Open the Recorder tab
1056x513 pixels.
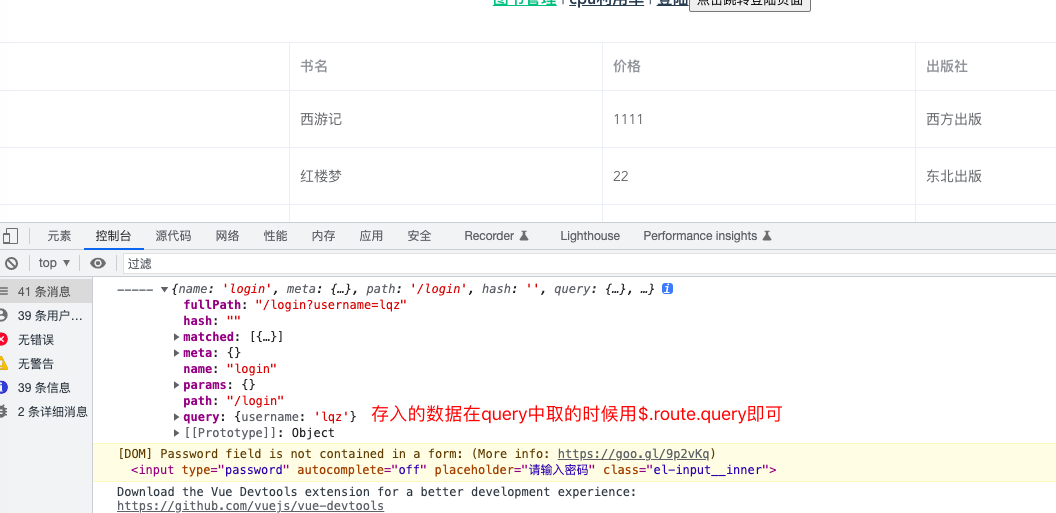click(x=496, y=236)
